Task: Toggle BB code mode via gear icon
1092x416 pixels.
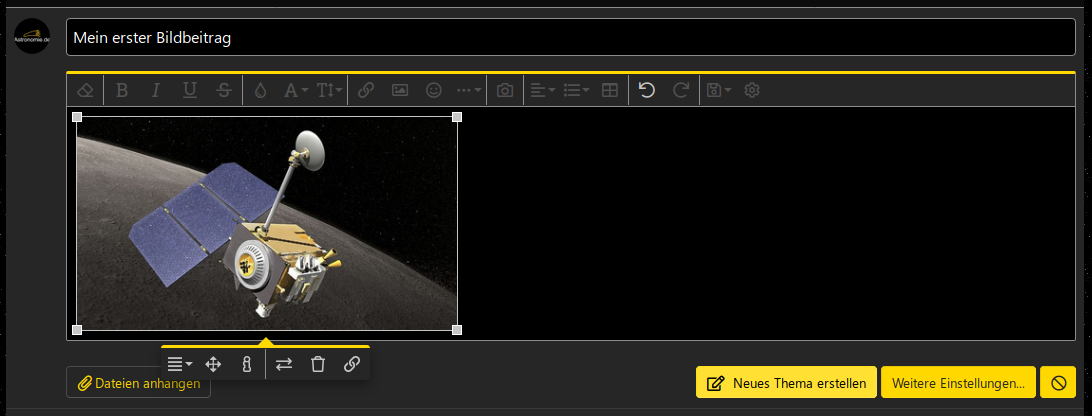Action: coord(751,90)
